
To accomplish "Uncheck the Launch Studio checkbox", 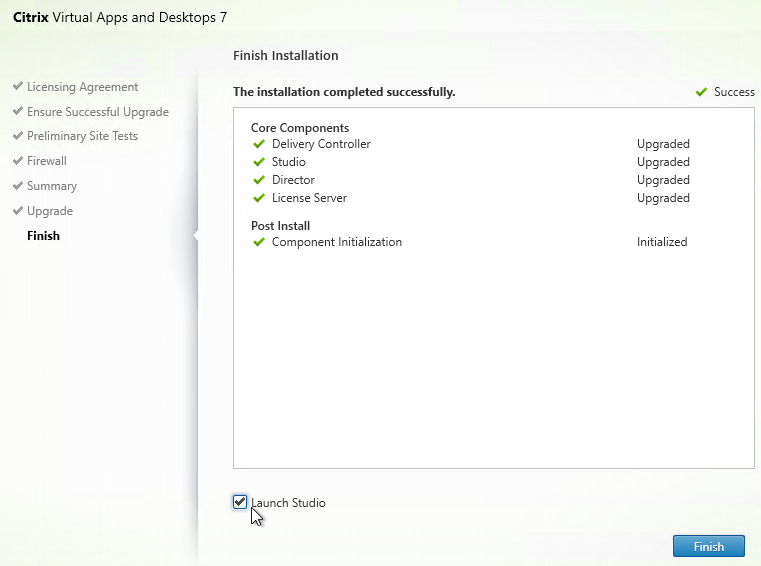I will (x=240, y=502).
